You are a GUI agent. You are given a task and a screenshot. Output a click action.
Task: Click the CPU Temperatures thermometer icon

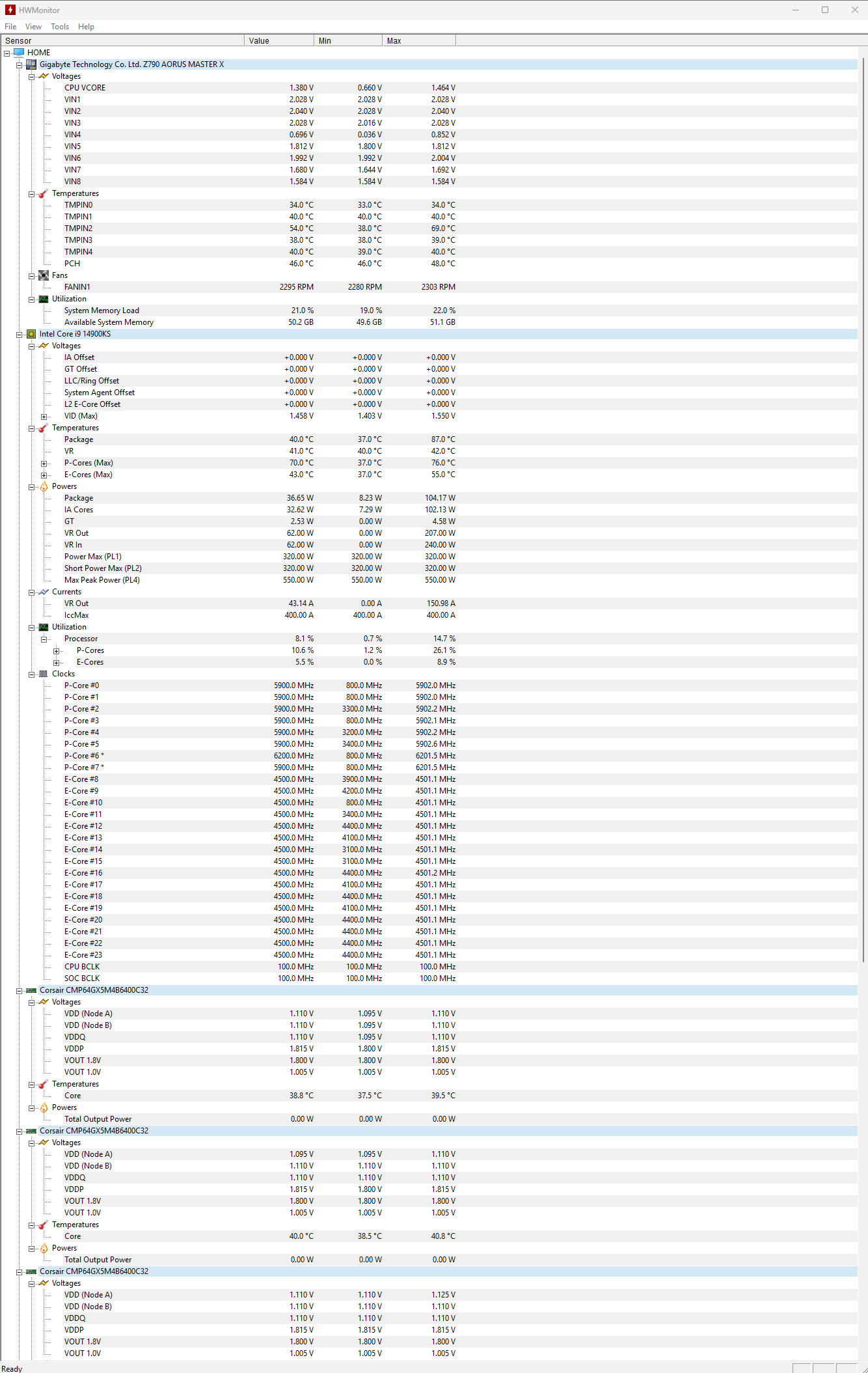[x=44, y=428]
